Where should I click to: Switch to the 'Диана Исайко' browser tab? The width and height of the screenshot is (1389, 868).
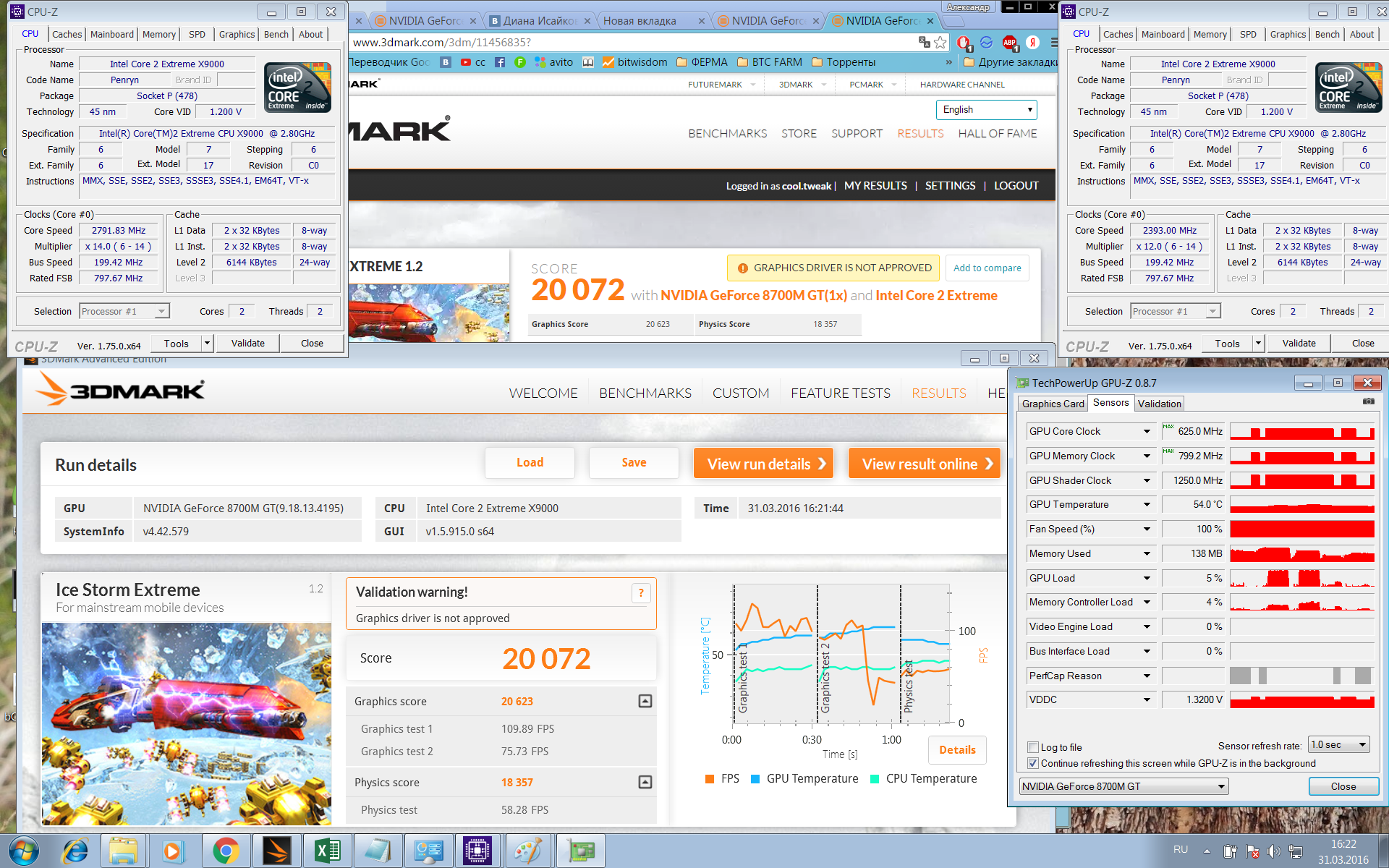tap(540, 21)
